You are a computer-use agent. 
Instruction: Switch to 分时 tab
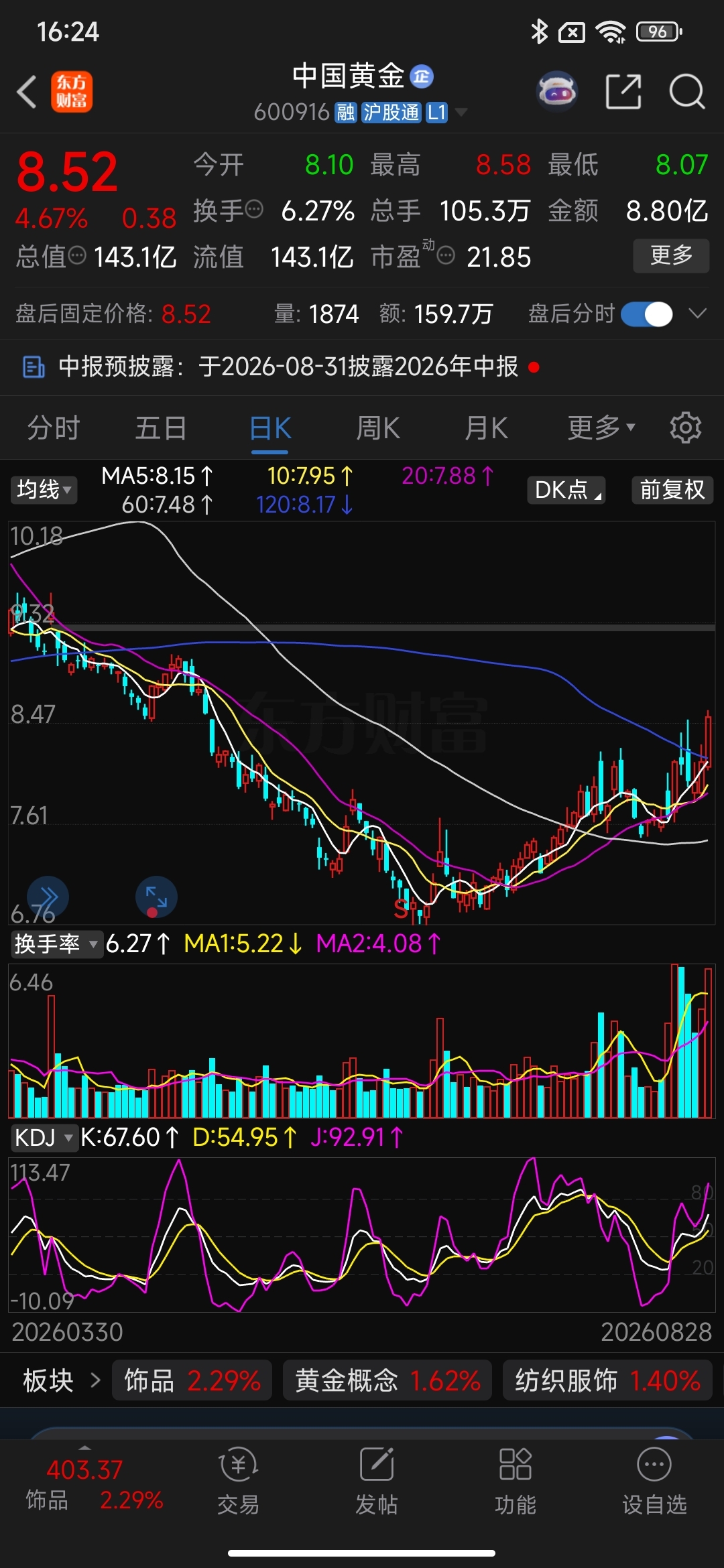pos(54,428)
